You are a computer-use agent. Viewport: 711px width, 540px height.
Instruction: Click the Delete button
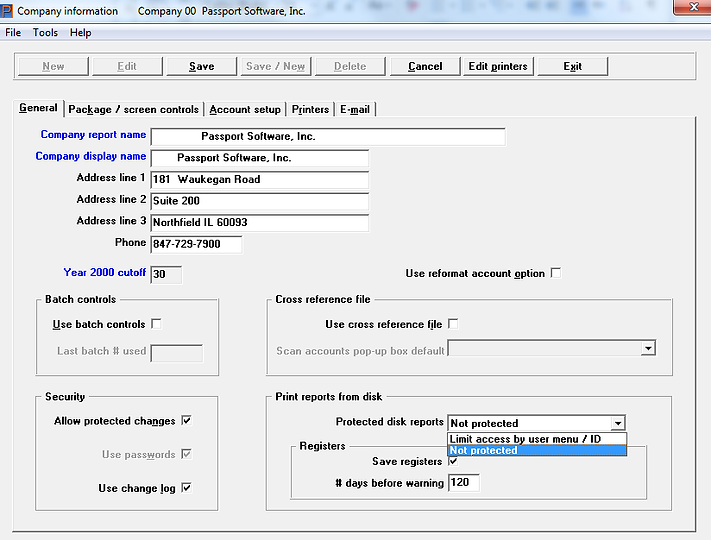click(x=350, y=66)
